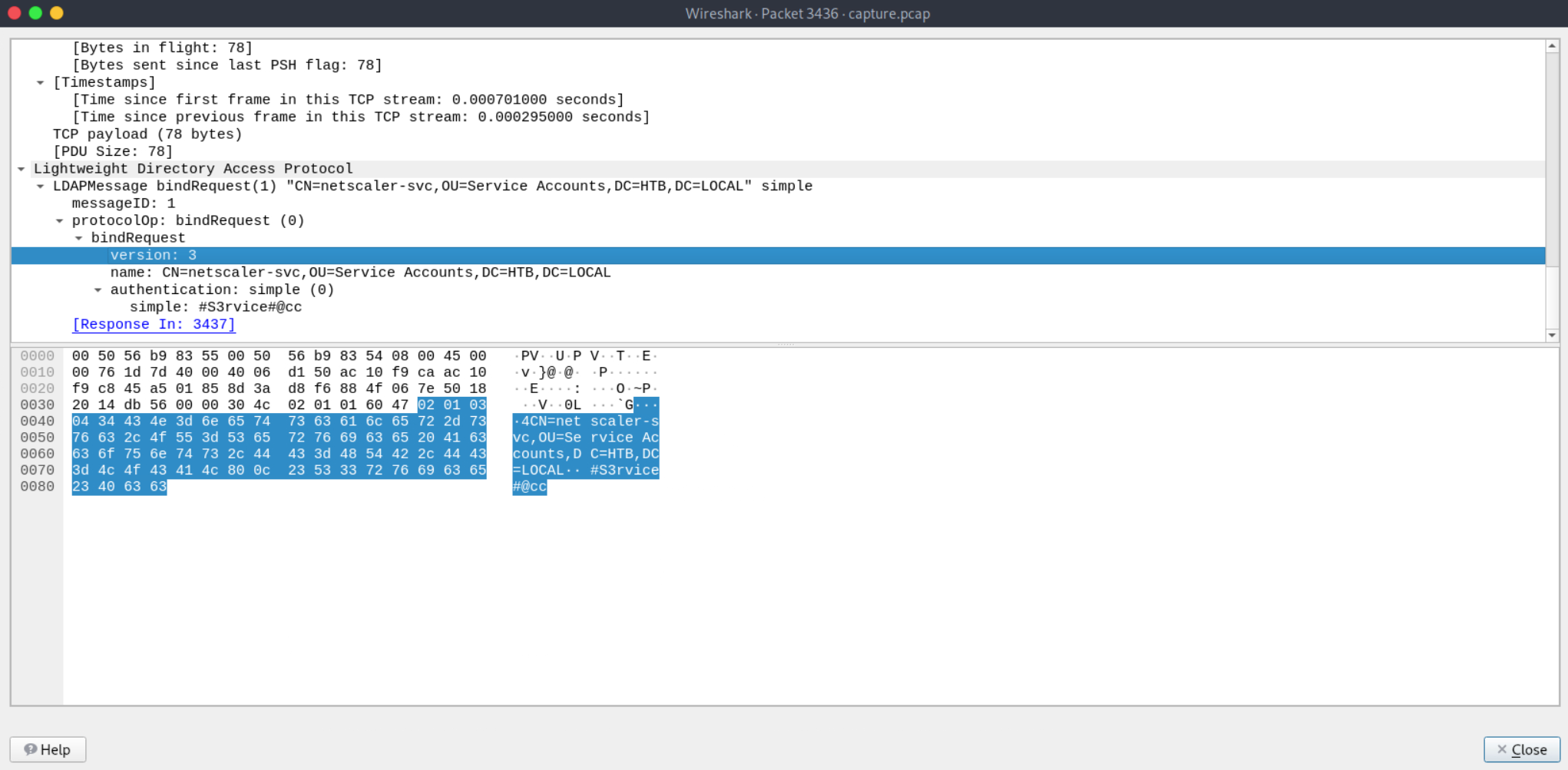Collapse the bindRequest subtree arrow

[78, 238]
